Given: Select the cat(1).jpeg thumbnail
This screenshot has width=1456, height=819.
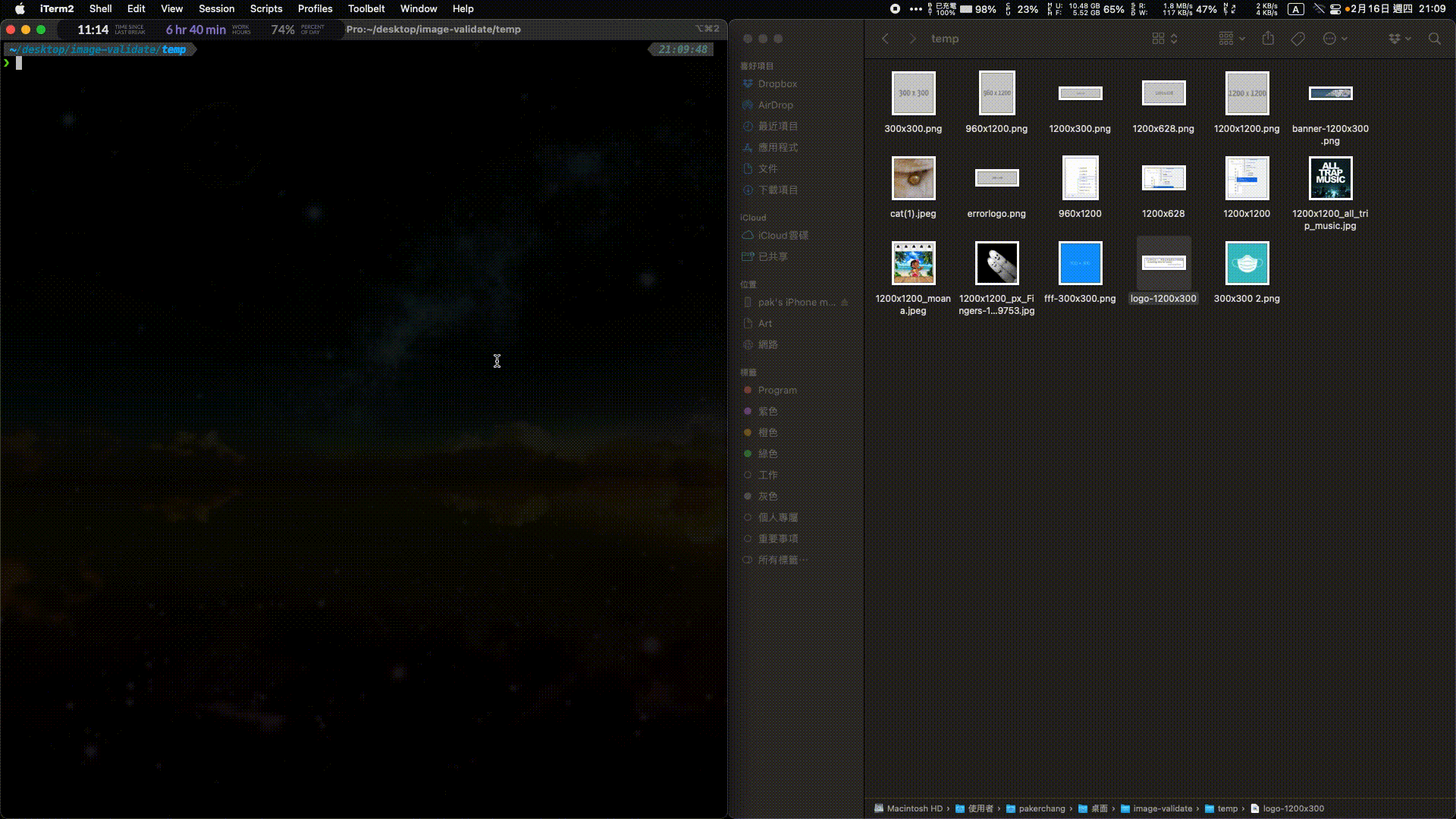Looking at the screenshot, I should [x=913, y=179].
